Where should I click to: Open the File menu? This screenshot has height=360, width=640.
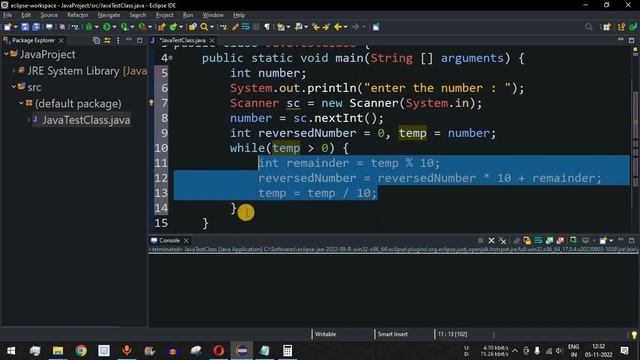(7, 15)
